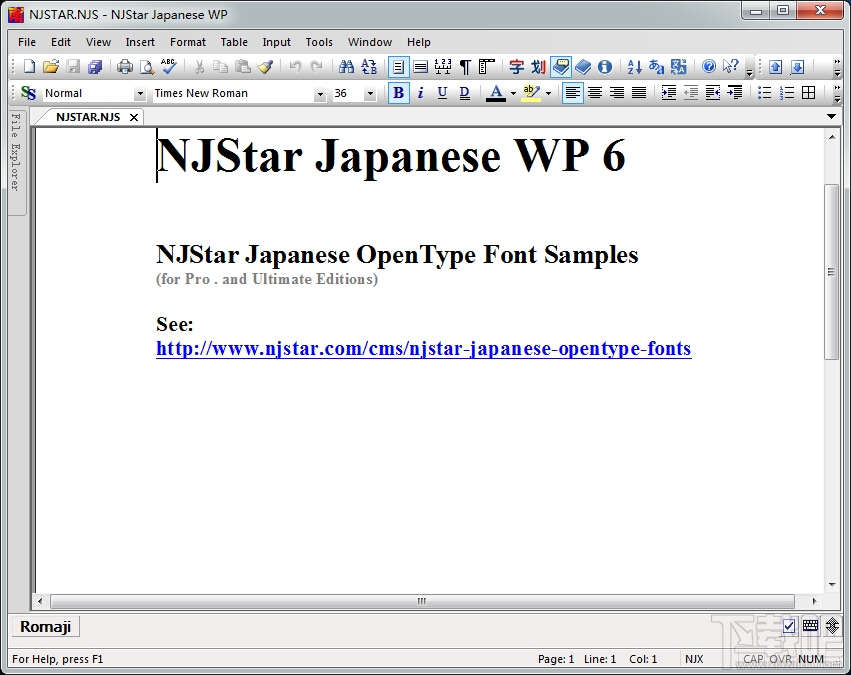This screenshot has height=675, width=851.
Task: Click the format painter brush icon
Action: tap(265, 67)
